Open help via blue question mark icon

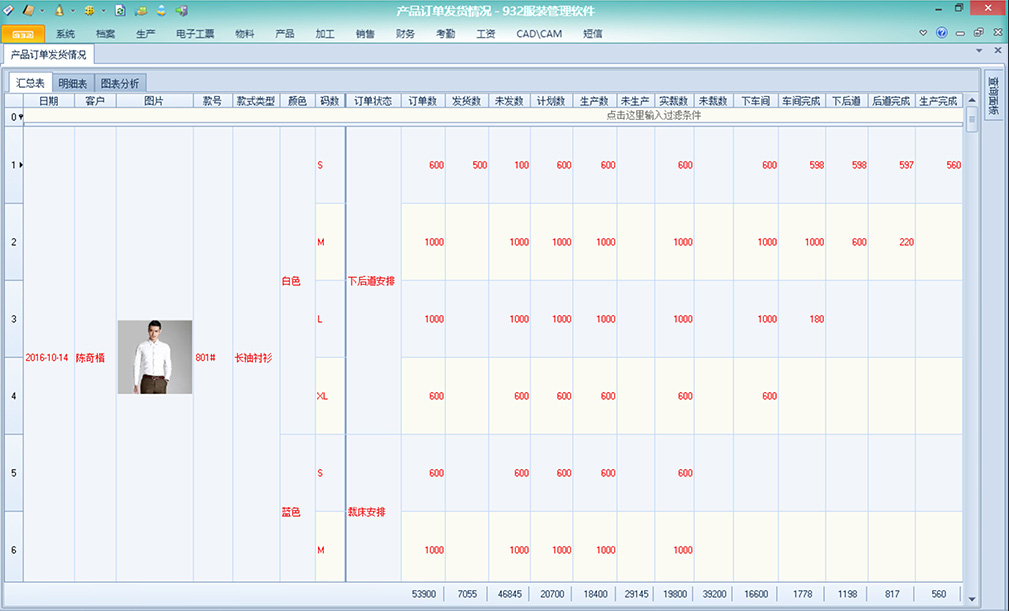(x=941, y=33)
